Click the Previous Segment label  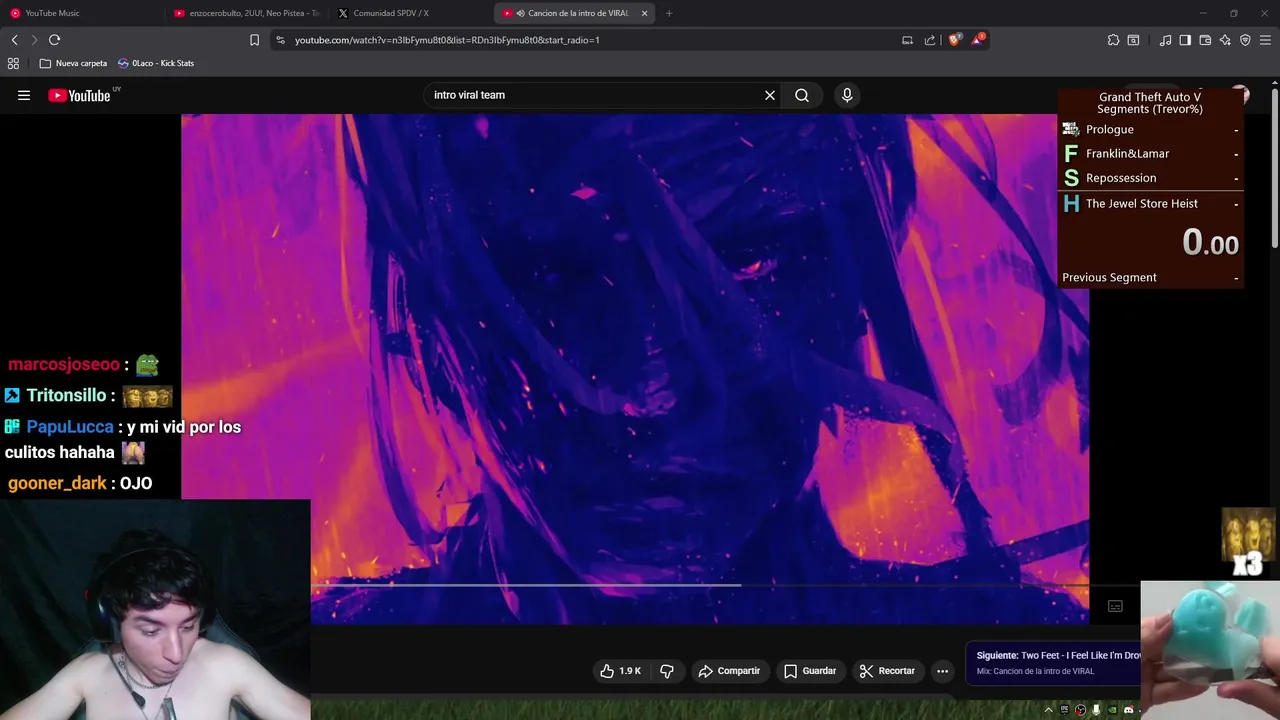click(x=1109, y=277)
